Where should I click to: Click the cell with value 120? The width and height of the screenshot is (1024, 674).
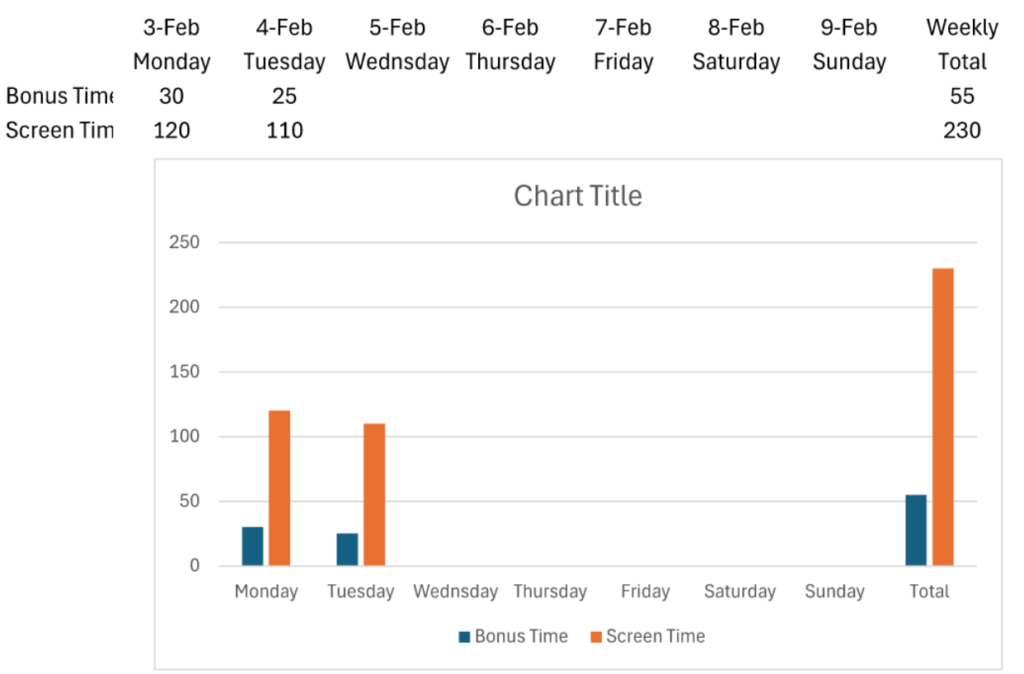[172, 130]
